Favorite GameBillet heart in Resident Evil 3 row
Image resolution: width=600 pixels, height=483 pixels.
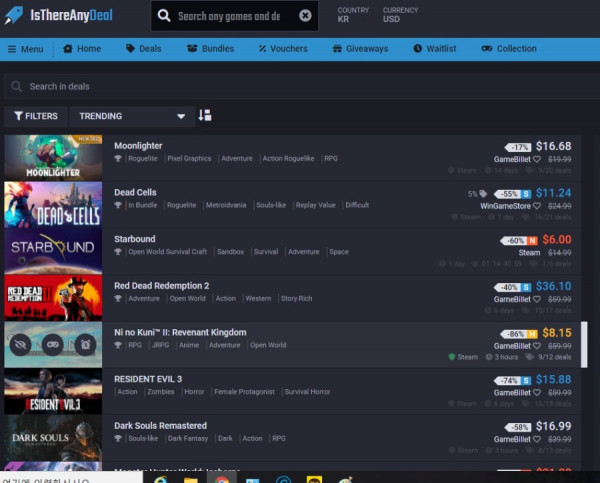point(537,393)
